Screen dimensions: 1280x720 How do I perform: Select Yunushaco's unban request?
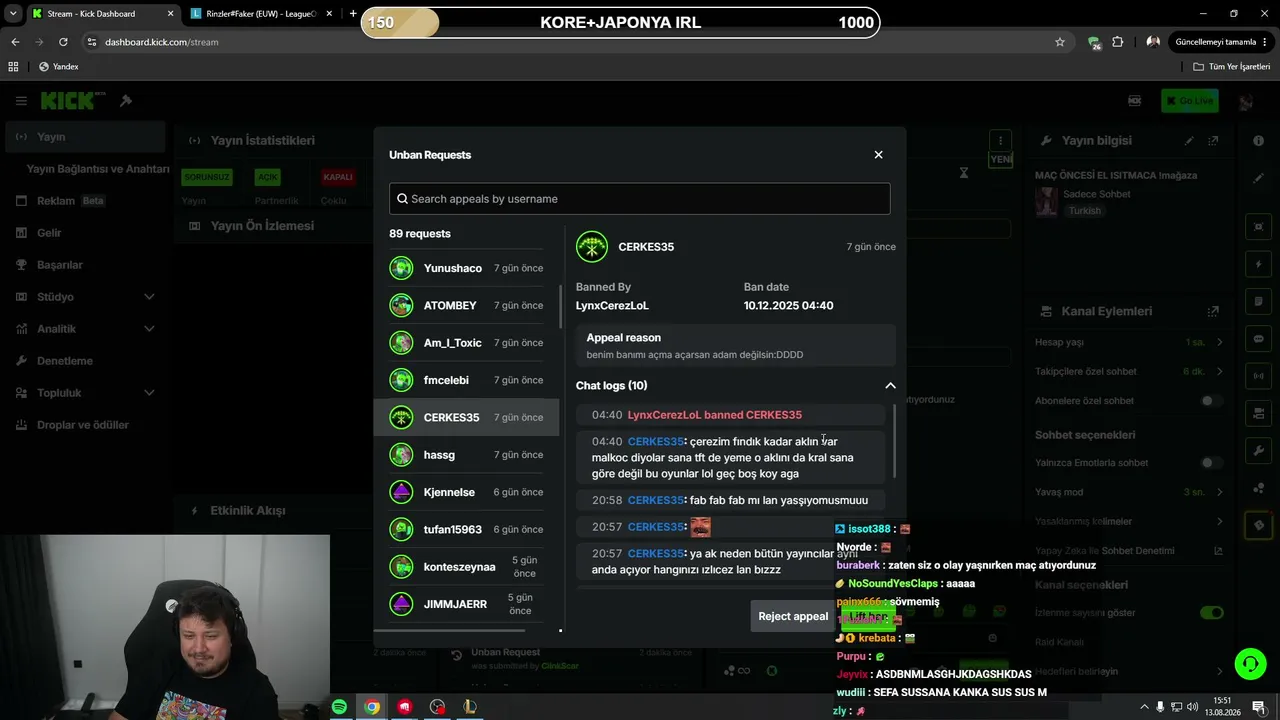(466, 268)
